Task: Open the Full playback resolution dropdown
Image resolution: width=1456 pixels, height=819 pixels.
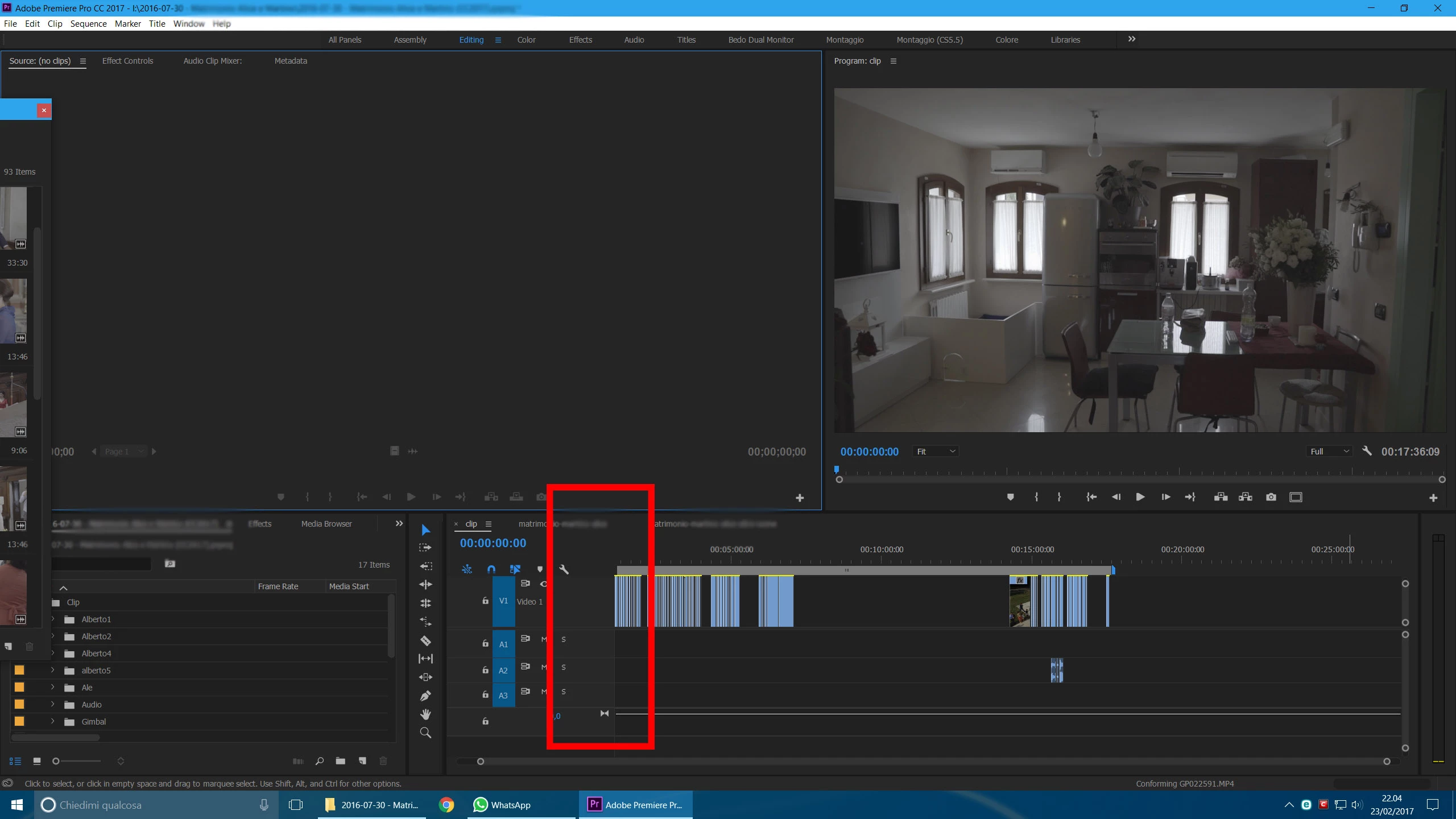Action: pos(1330,452)
